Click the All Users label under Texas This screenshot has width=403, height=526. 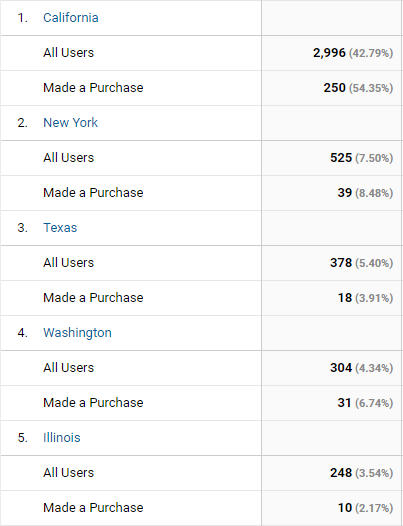pos(68,263)
